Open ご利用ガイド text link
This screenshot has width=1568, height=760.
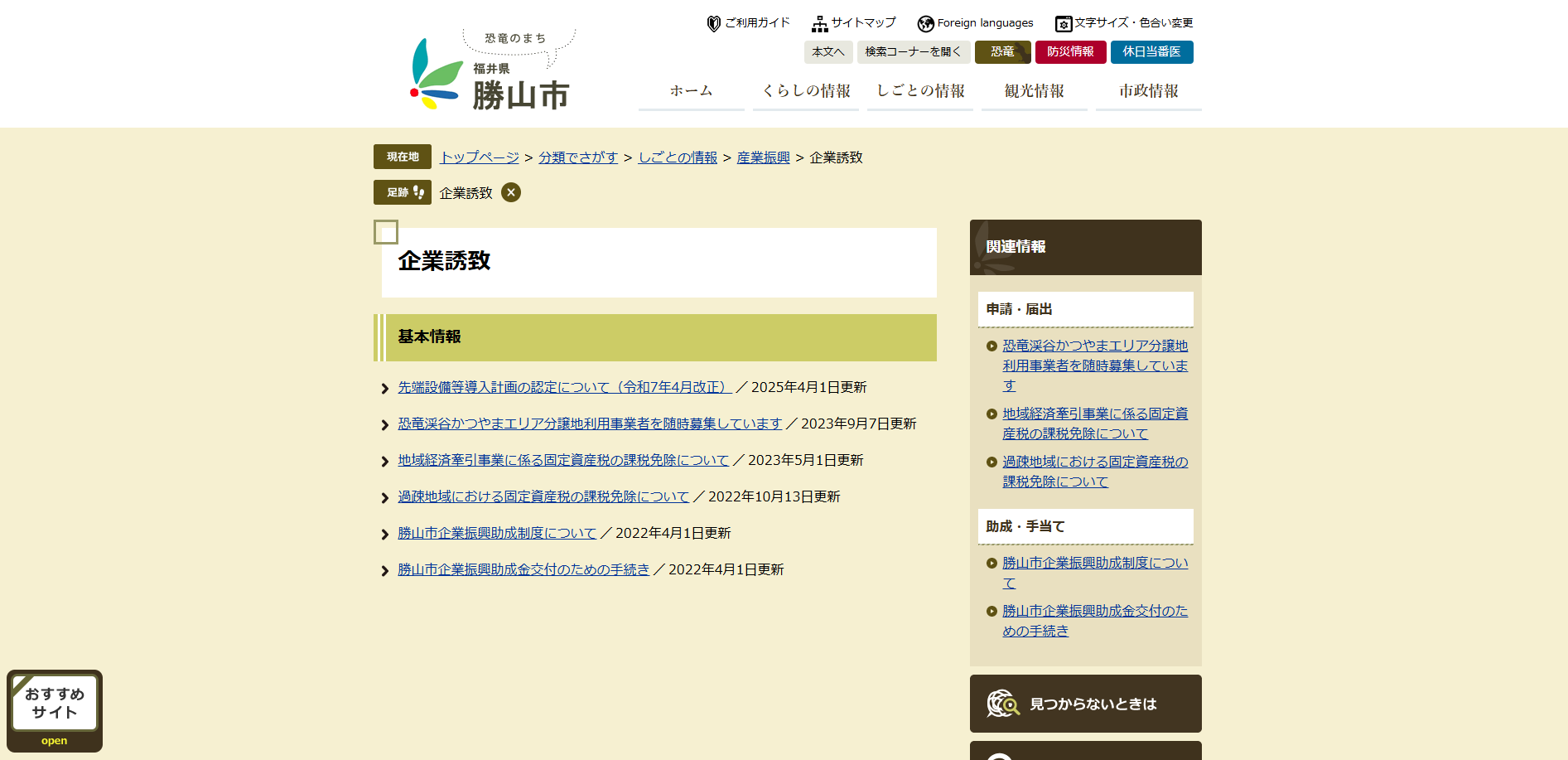point(757,23)
